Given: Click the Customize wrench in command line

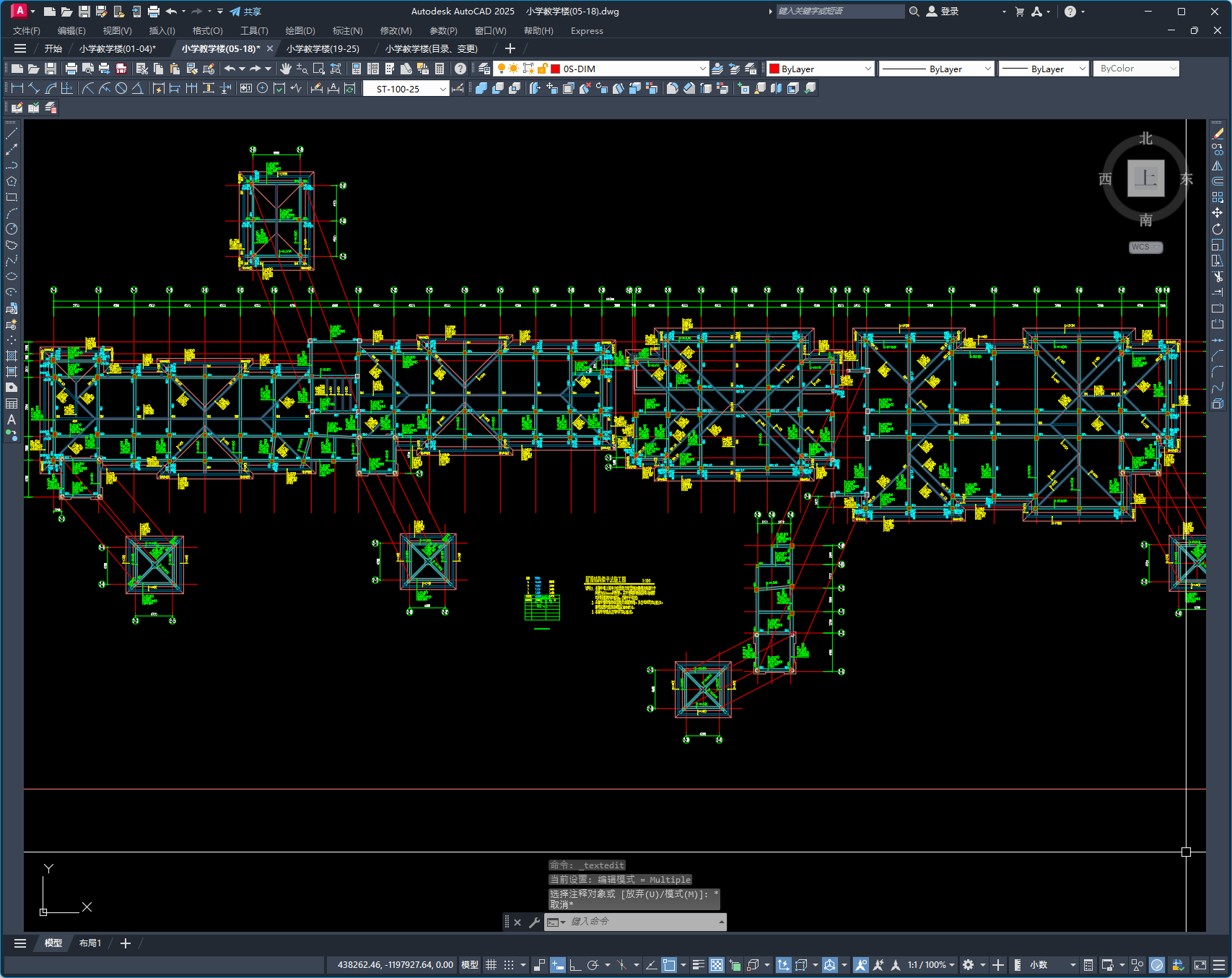Looking at the screenshot, I should 534,922.
